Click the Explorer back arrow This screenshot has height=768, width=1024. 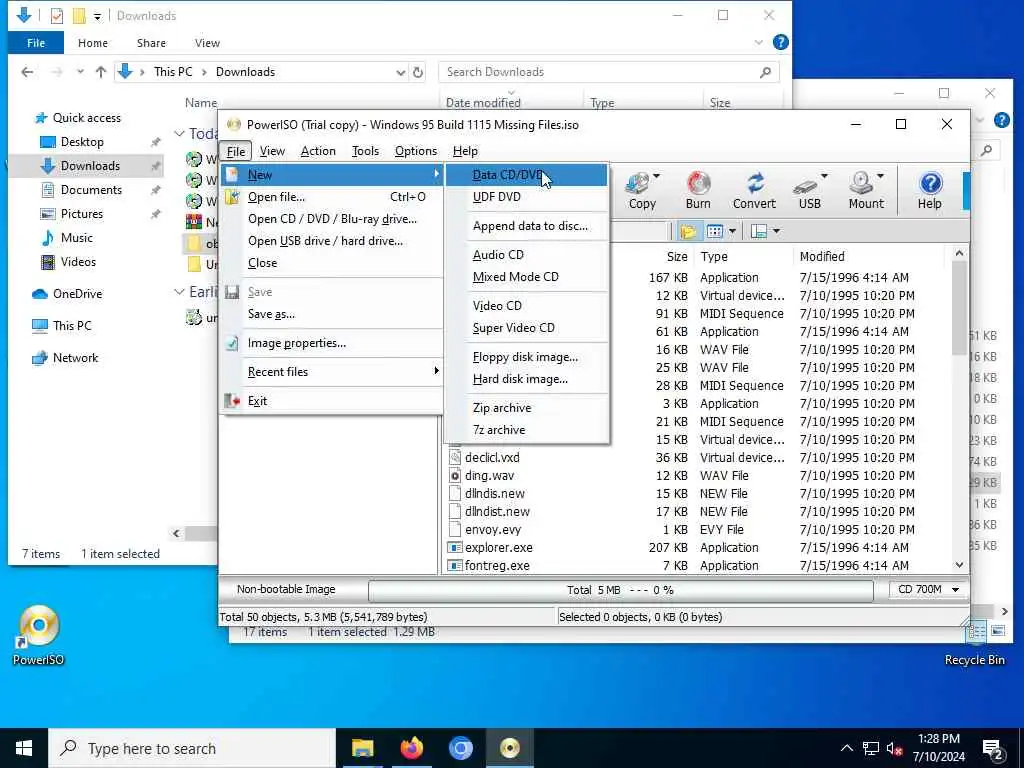27,72
